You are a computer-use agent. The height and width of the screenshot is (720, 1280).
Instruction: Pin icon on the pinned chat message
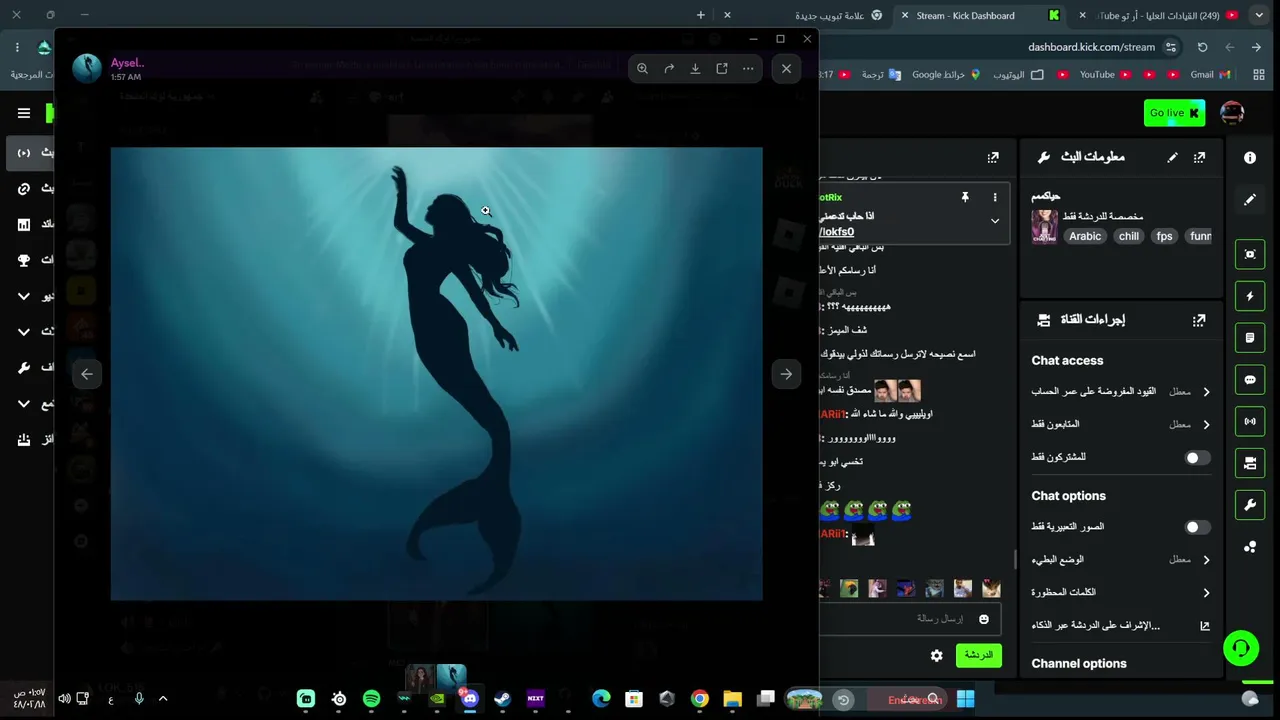[965, 198]
